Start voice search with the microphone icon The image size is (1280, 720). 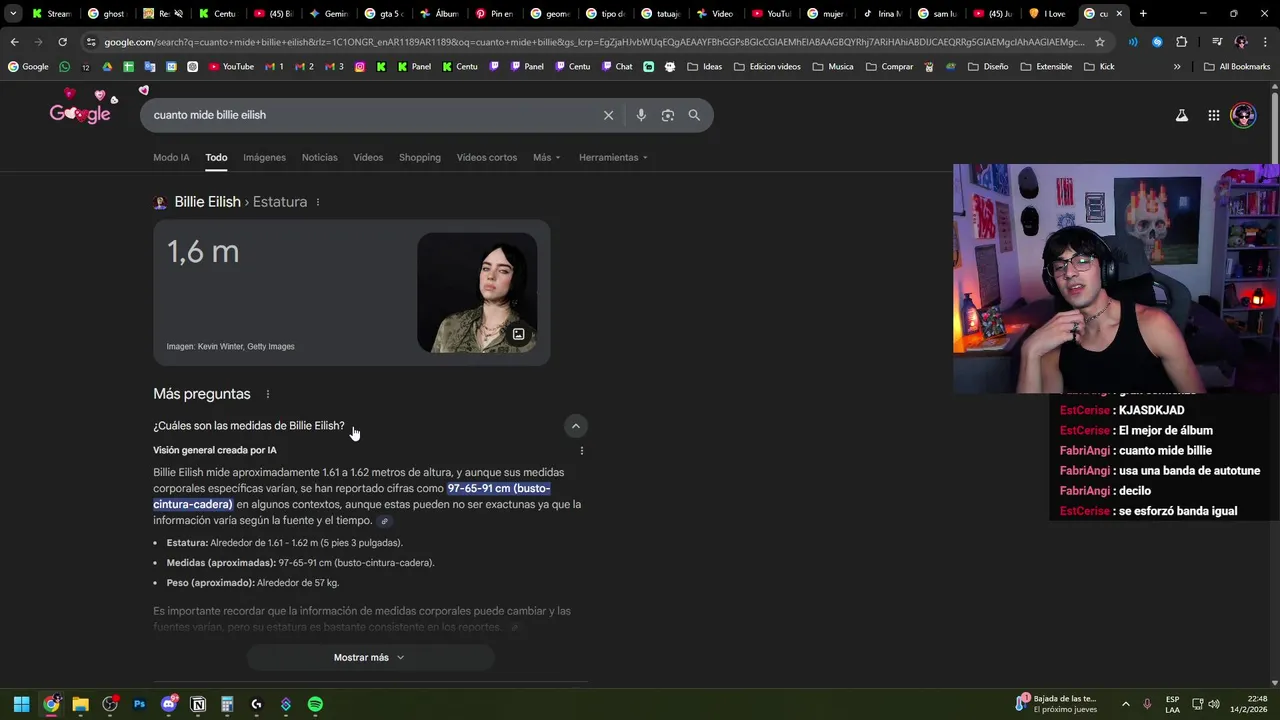click(x=641, y=115)
